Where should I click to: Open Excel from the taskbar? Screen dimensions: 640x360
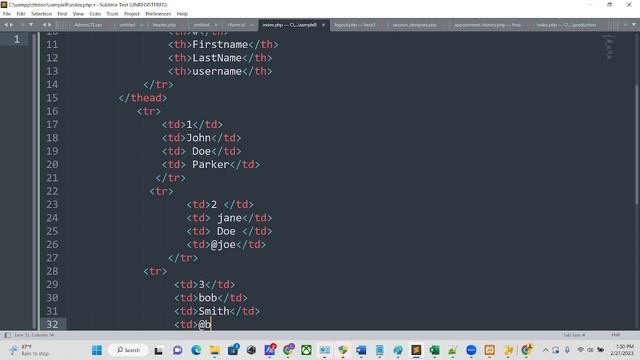pyautogui.click(x=434, y=350)
